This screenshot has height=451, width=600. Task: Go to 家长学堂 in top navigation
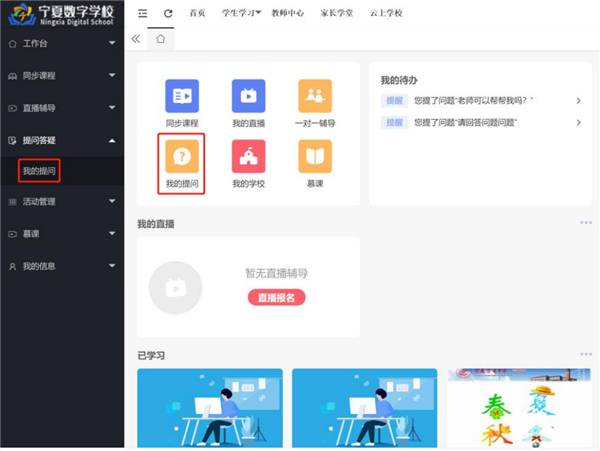(337, 13)
